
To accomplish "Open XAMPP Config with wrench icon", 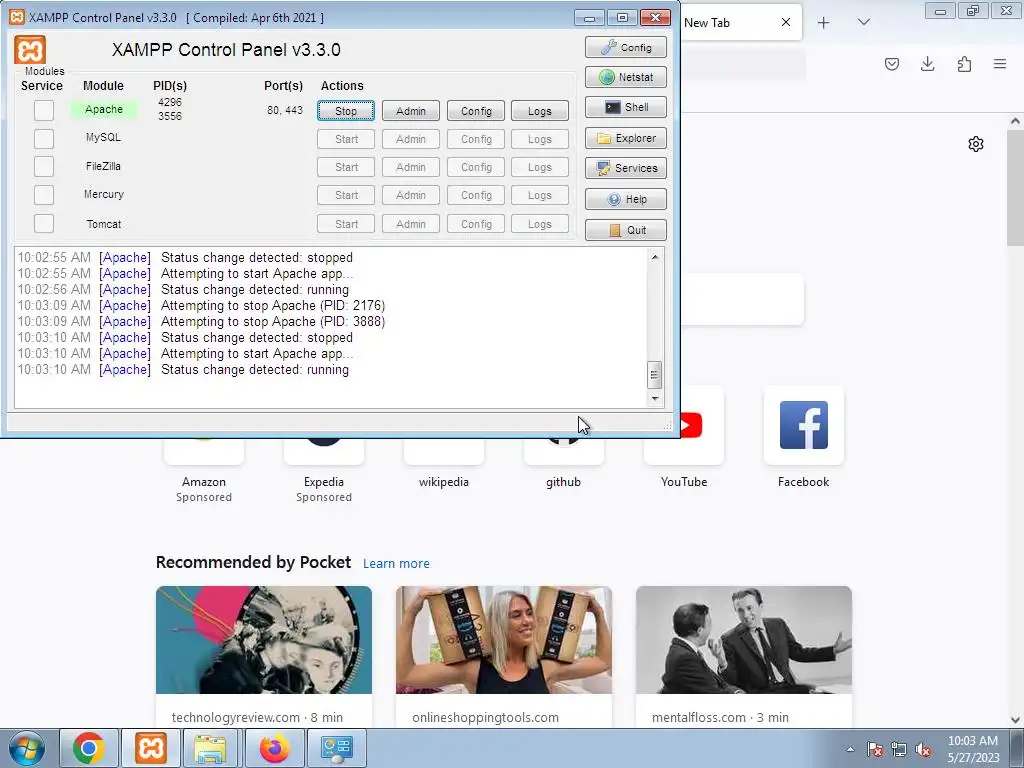I will pyautogui.click(x=626, y=47).
